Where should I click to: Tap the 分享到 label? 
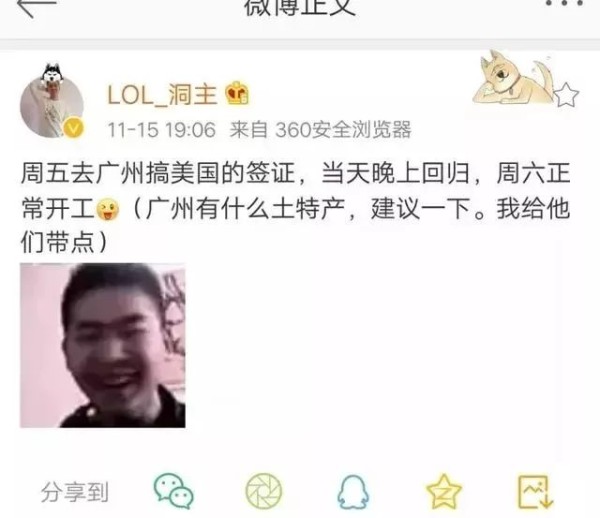point(75,492)
